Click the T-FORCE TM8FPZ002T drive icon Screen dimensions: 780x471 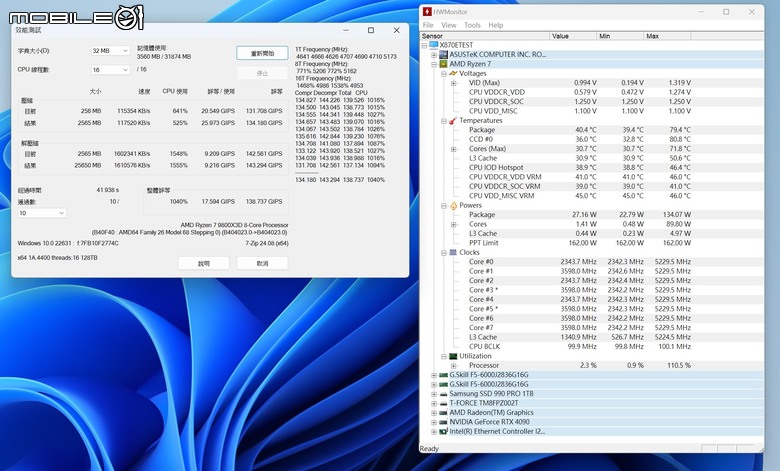coord(443,403)
